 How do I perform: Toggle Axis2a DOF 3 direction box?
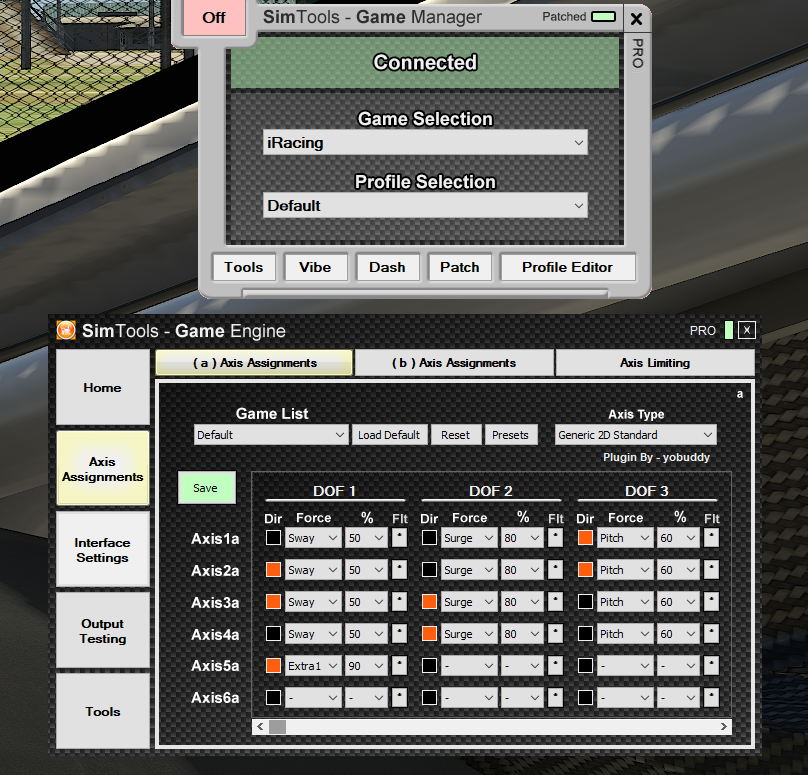coord(585,569)
